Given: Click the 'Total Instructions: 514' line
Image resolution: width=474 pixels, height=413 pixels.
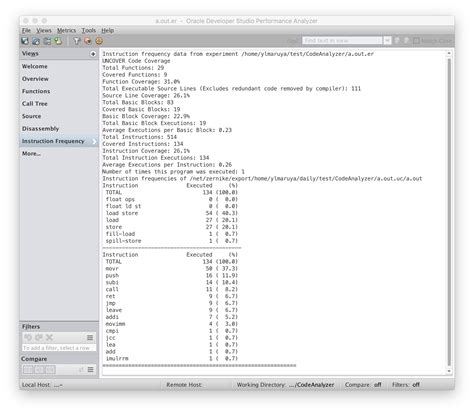Looking at the screenshot, I should (139, 137).
